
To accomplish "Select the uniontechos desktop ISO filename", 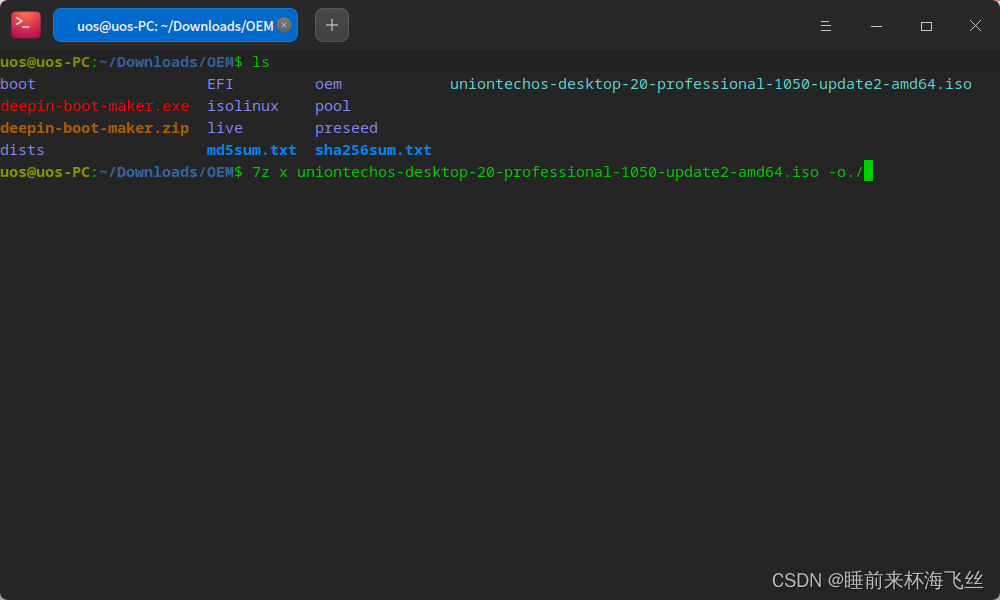I will 711,84.
